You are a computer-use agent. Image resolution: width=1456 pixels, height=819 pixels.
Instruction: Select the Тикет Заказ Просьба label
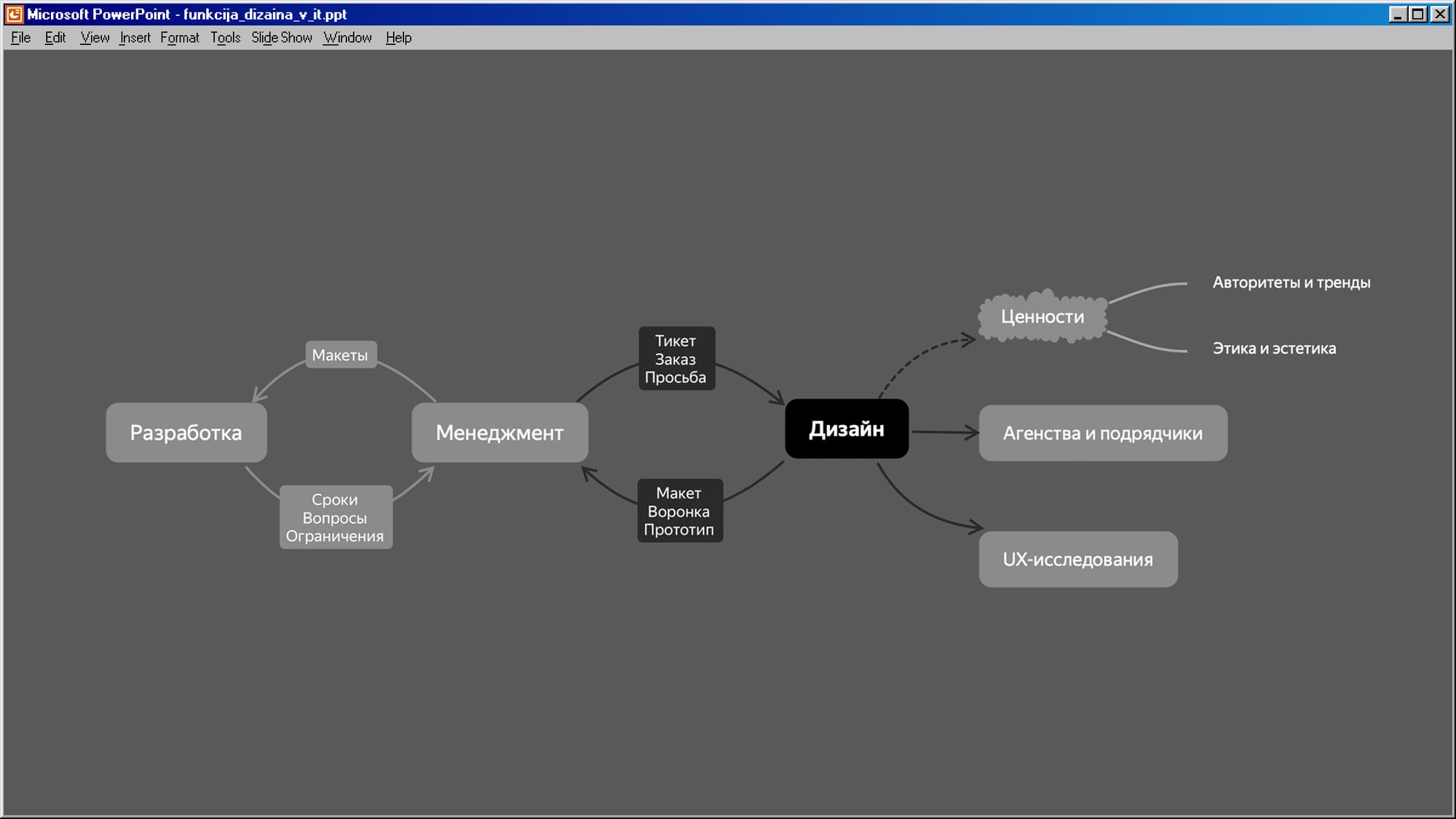click(676, 359)
